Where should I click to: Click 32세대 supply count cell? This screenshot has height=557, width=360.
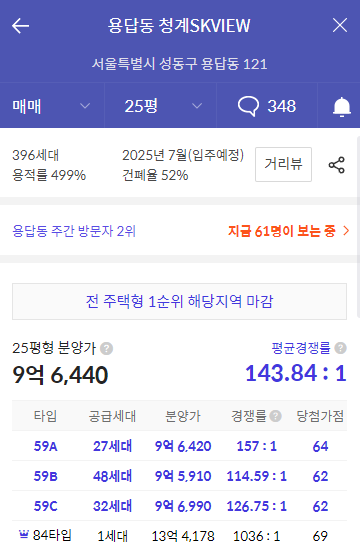tap(112, 506)
